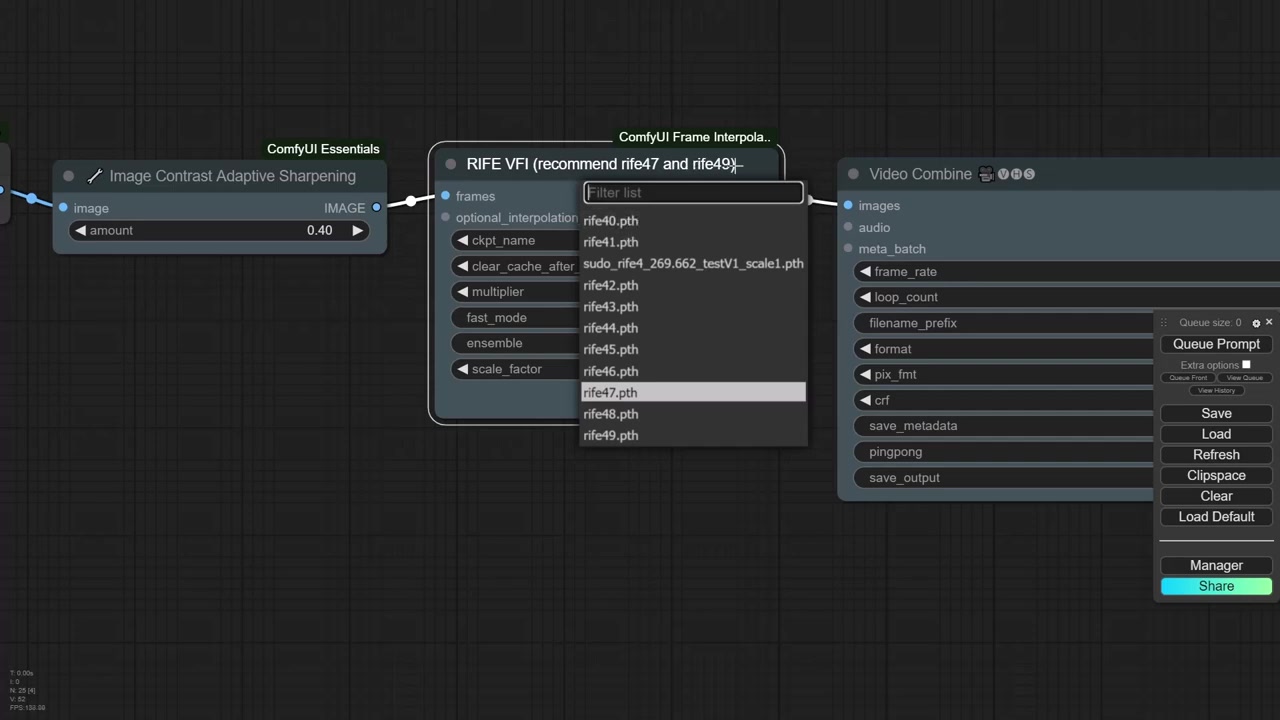This screenshot has width=1280, height=720.
Task: Open queue panel settings gear
Action: 1256,323
